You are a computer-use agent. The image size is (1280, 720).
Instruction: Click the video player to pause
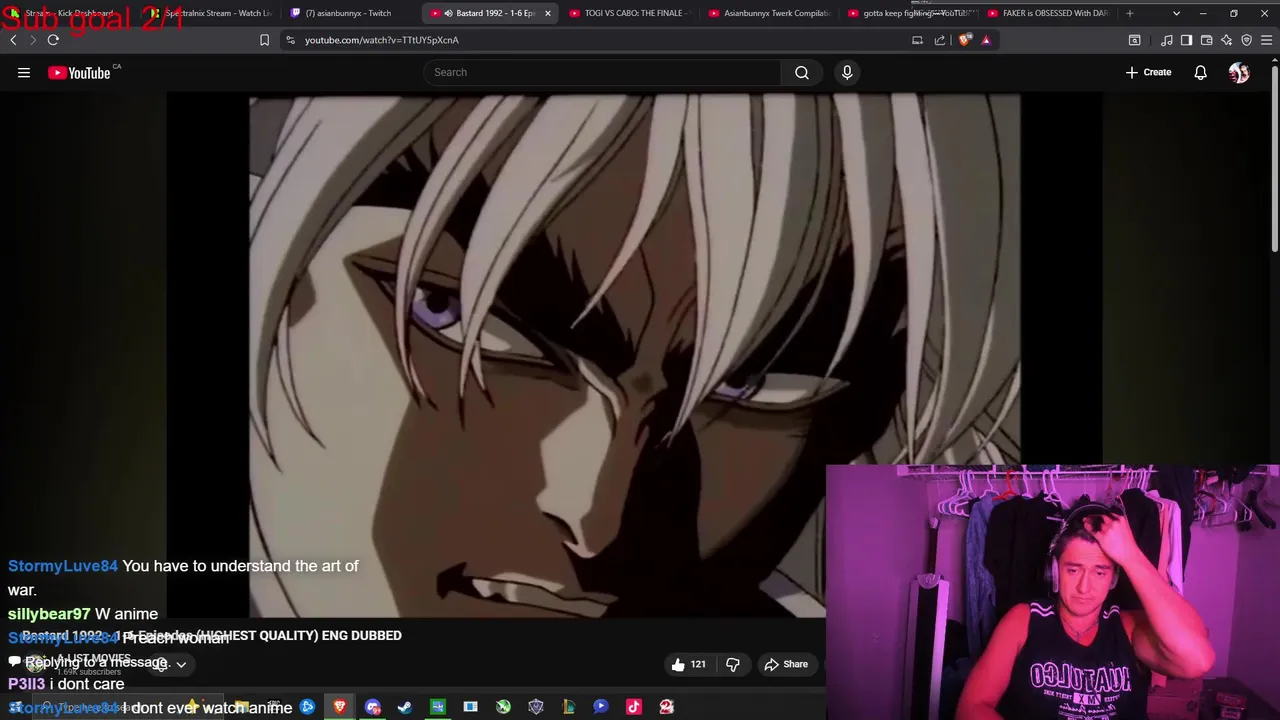tap(634, 355)
